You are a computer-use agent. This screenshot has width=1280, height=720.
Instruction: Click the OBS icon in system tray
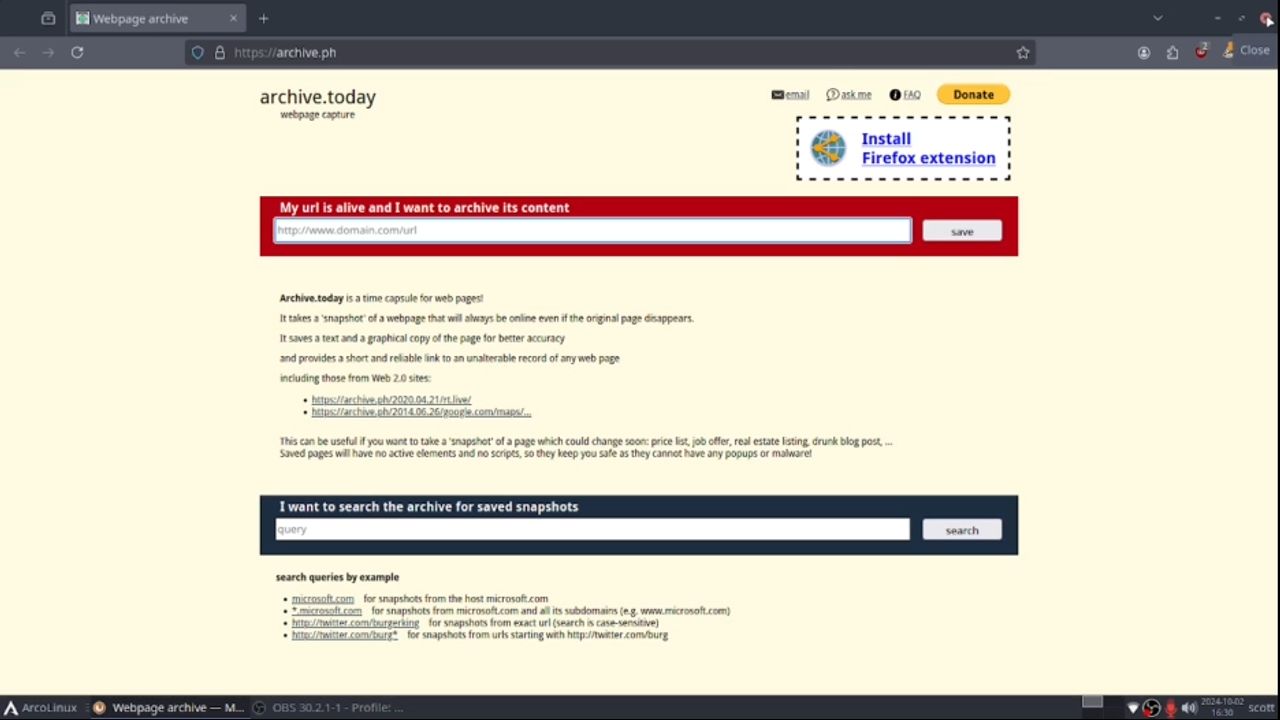[x=1151, y=708]
